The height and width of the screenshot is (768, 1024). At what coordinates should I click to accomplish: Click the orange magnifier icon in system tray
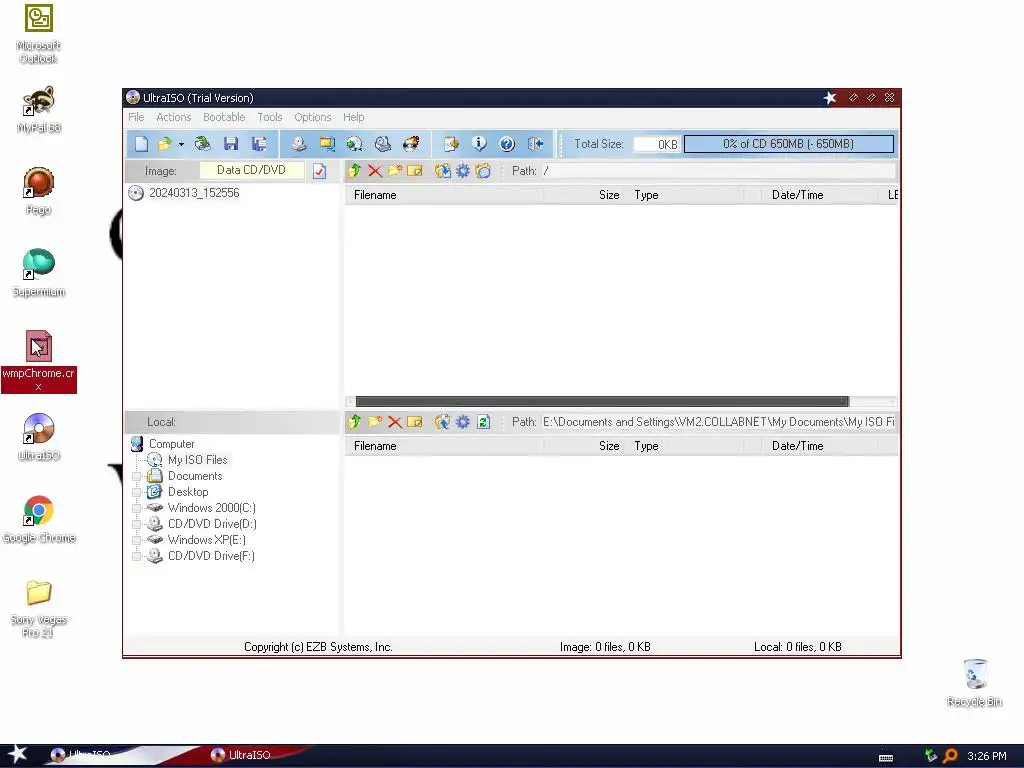[950, 756]
